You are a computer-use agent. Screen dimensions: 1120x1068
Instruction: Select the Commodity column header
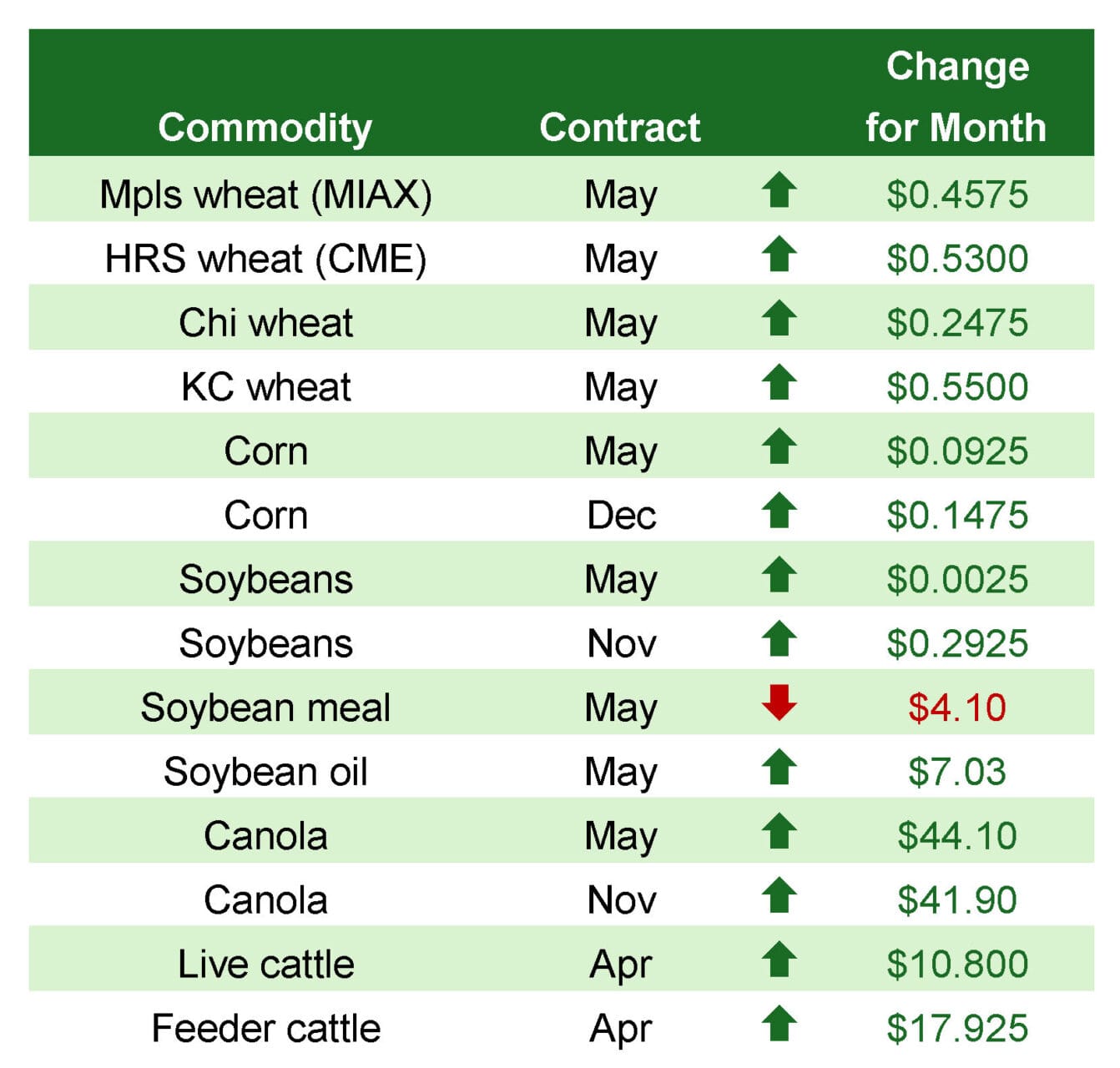(265, 128)
